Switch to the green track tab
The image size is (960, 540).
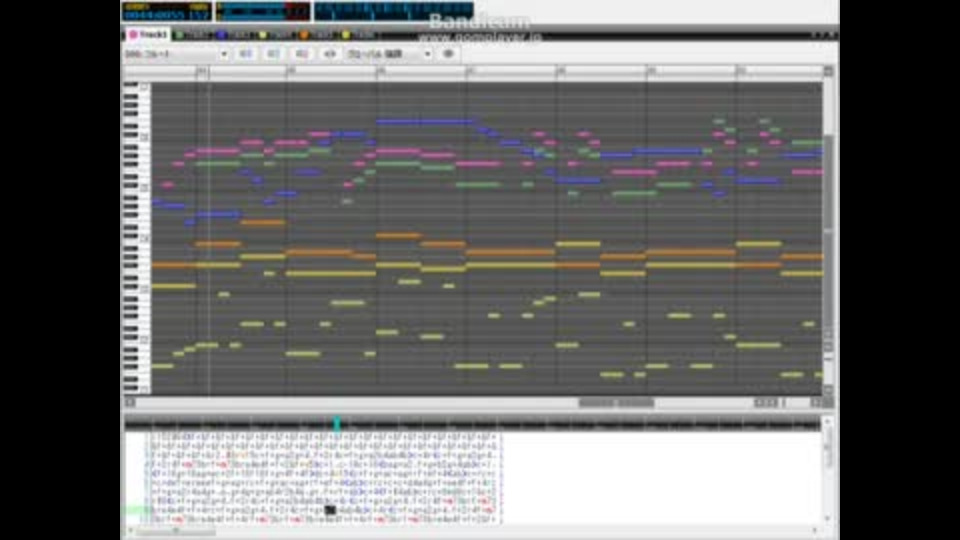click(x=192, y=36)
